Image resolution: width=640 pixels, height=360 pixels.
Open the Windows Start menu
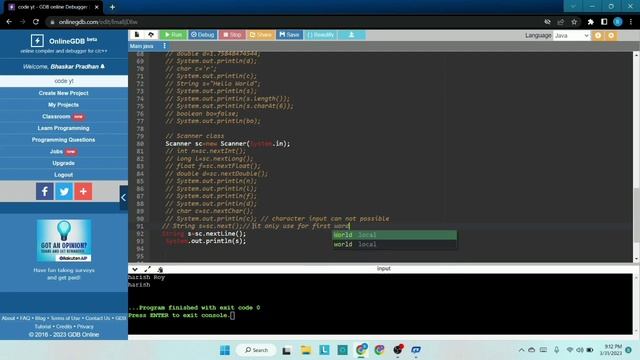pos(225,350)
